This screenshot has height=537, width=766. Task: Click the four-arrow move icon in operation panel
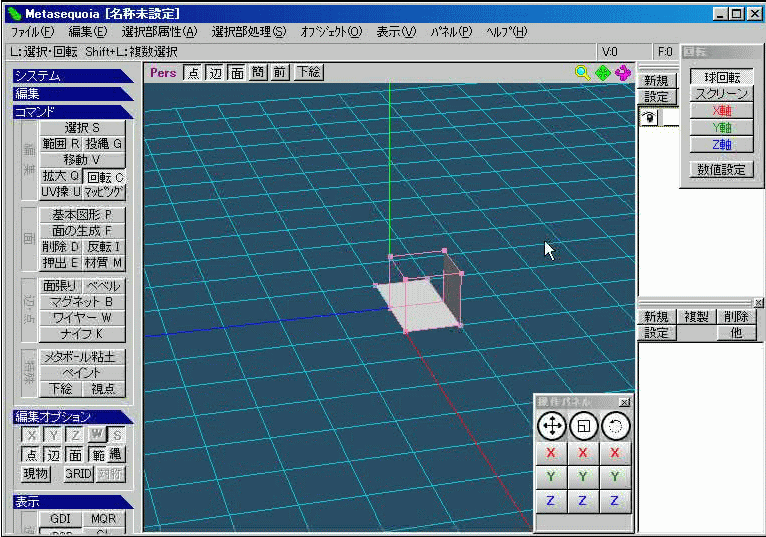[552, 426]
